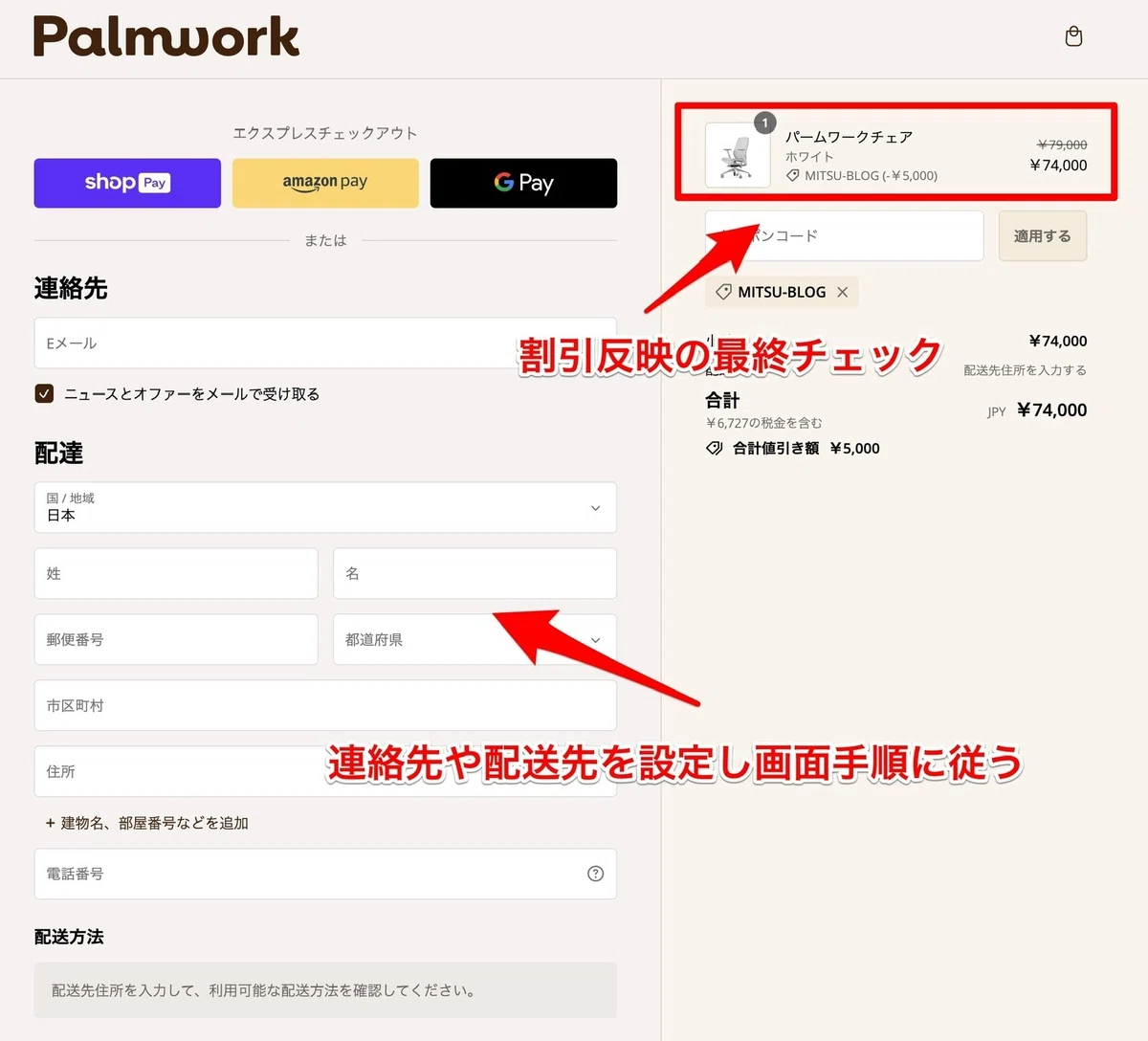The width and height of the screenshot is (1148, 1041).
Task: Click the ¥79,000 original price
Action: (1062, 144)
